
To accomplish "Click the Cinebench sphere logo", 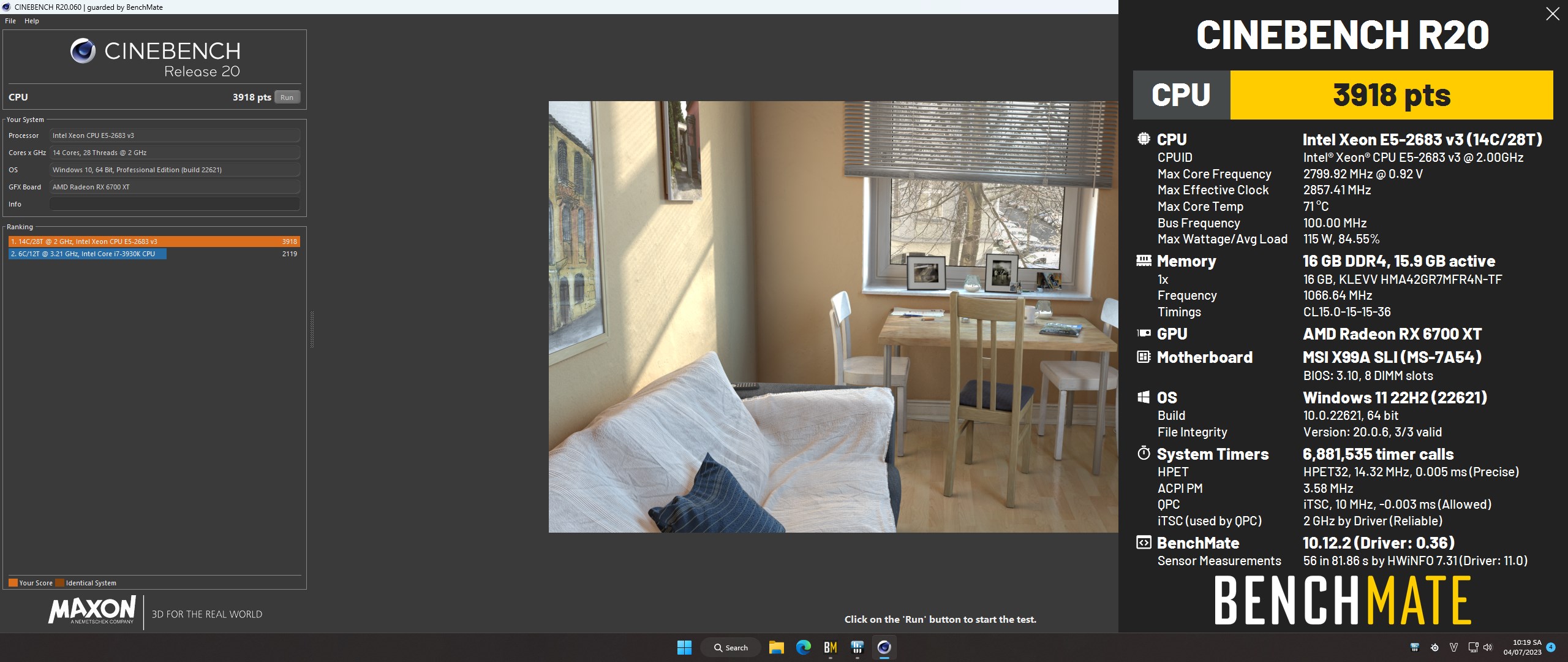I will pos(83,51).
